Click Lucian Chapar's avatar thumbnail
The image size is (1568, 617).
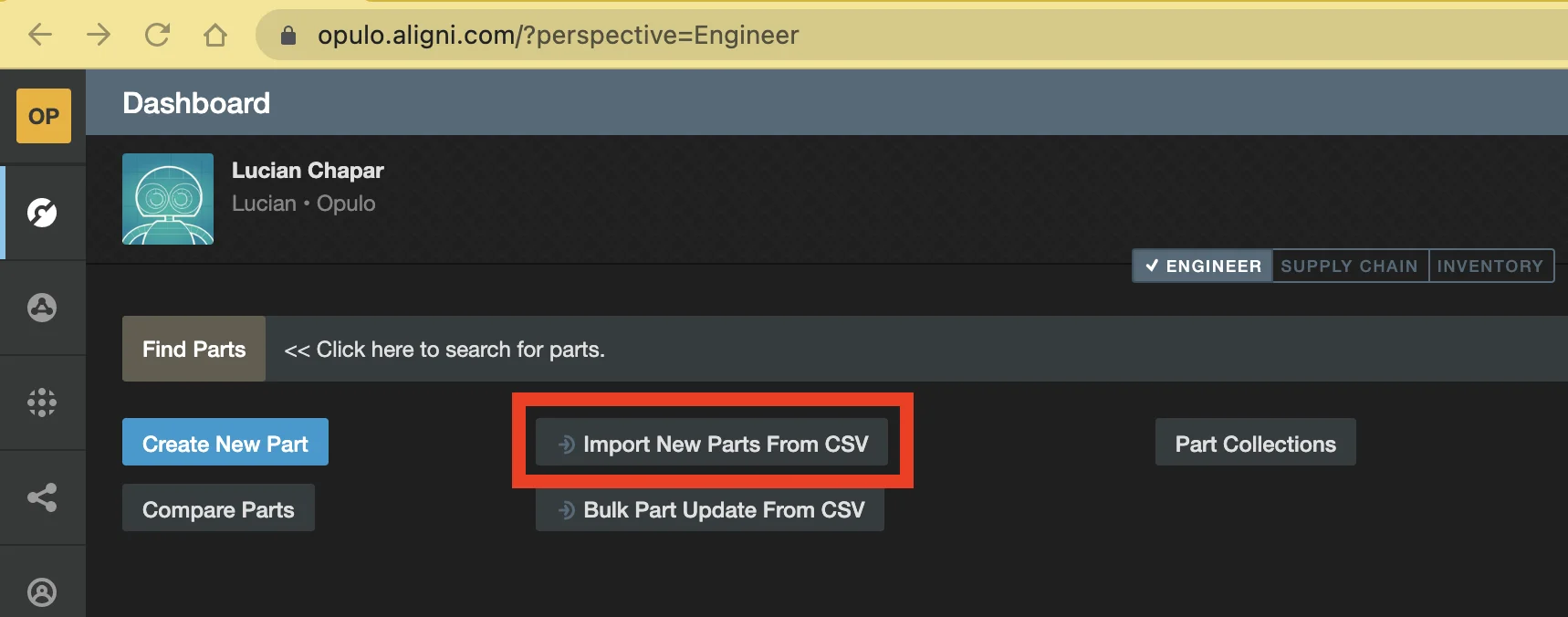pyautogui.click(x=168, y=199)
